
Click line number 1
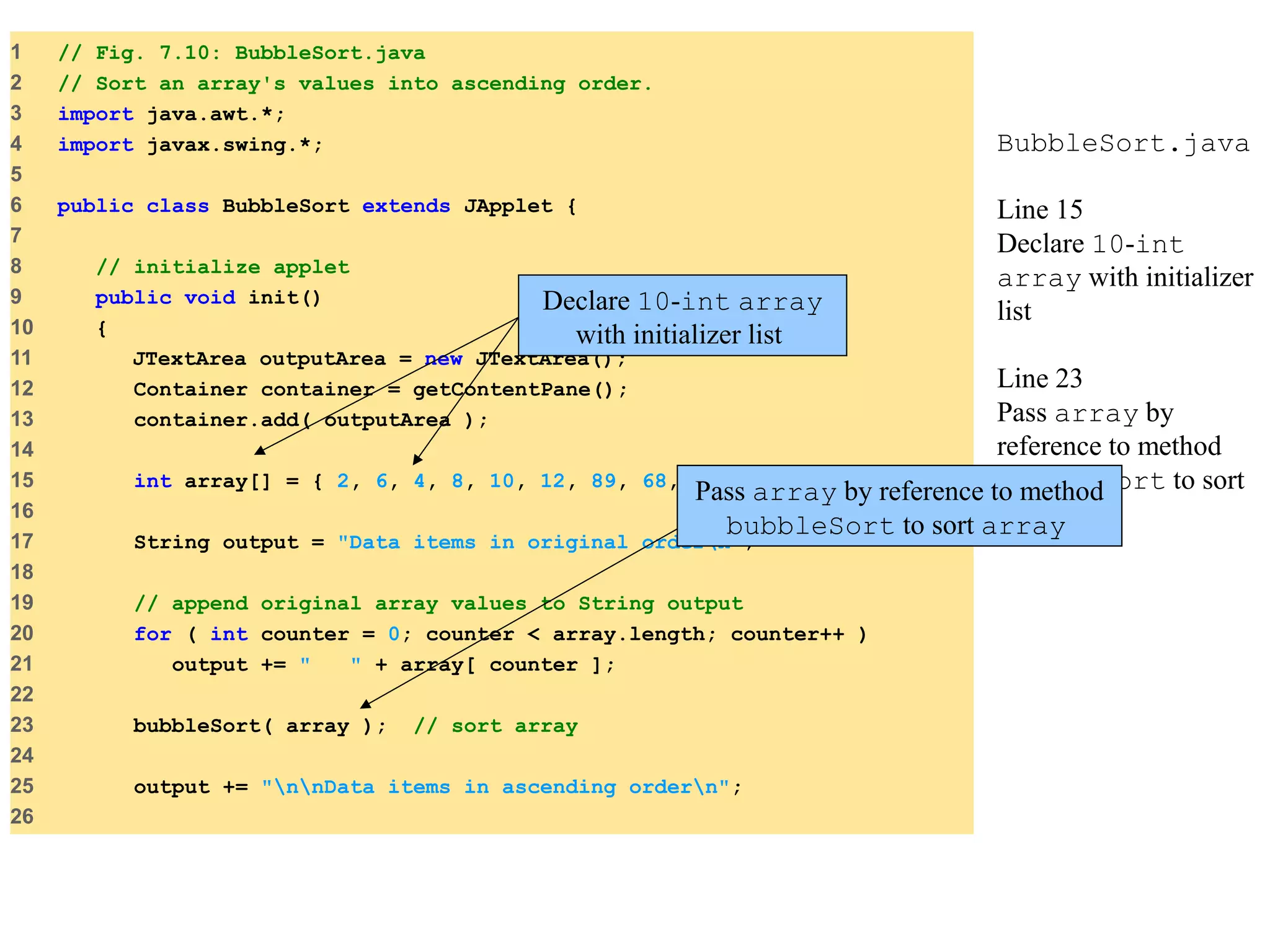pos(16,52)
